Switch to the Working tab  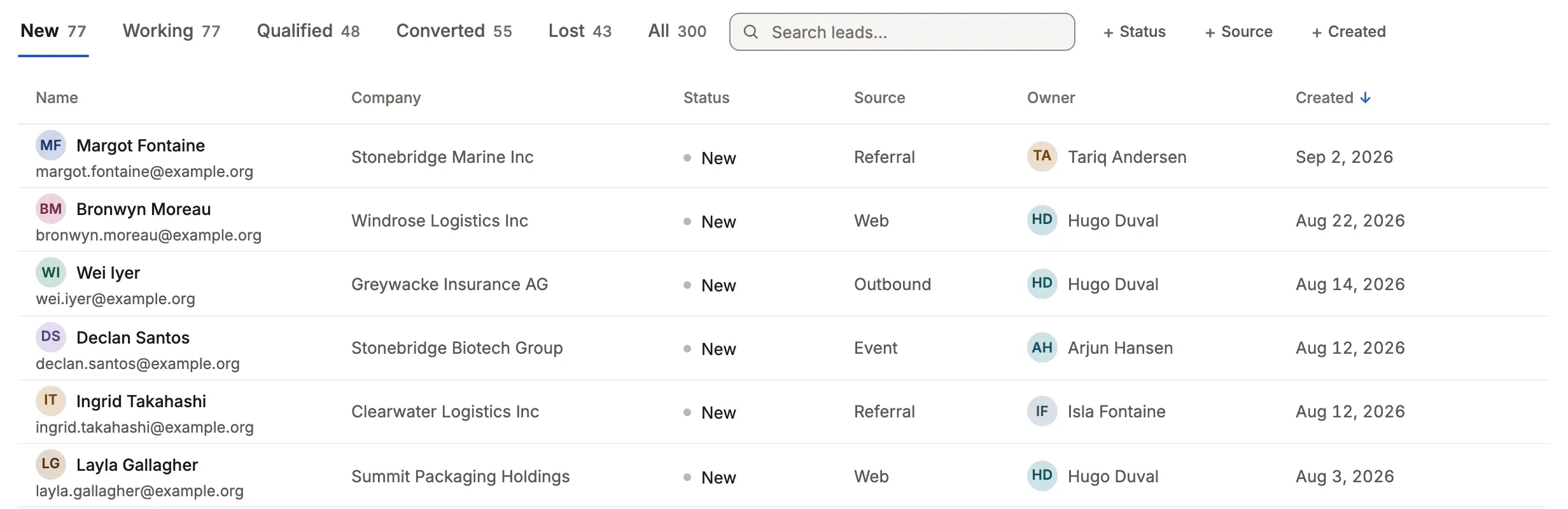(171, 31)
